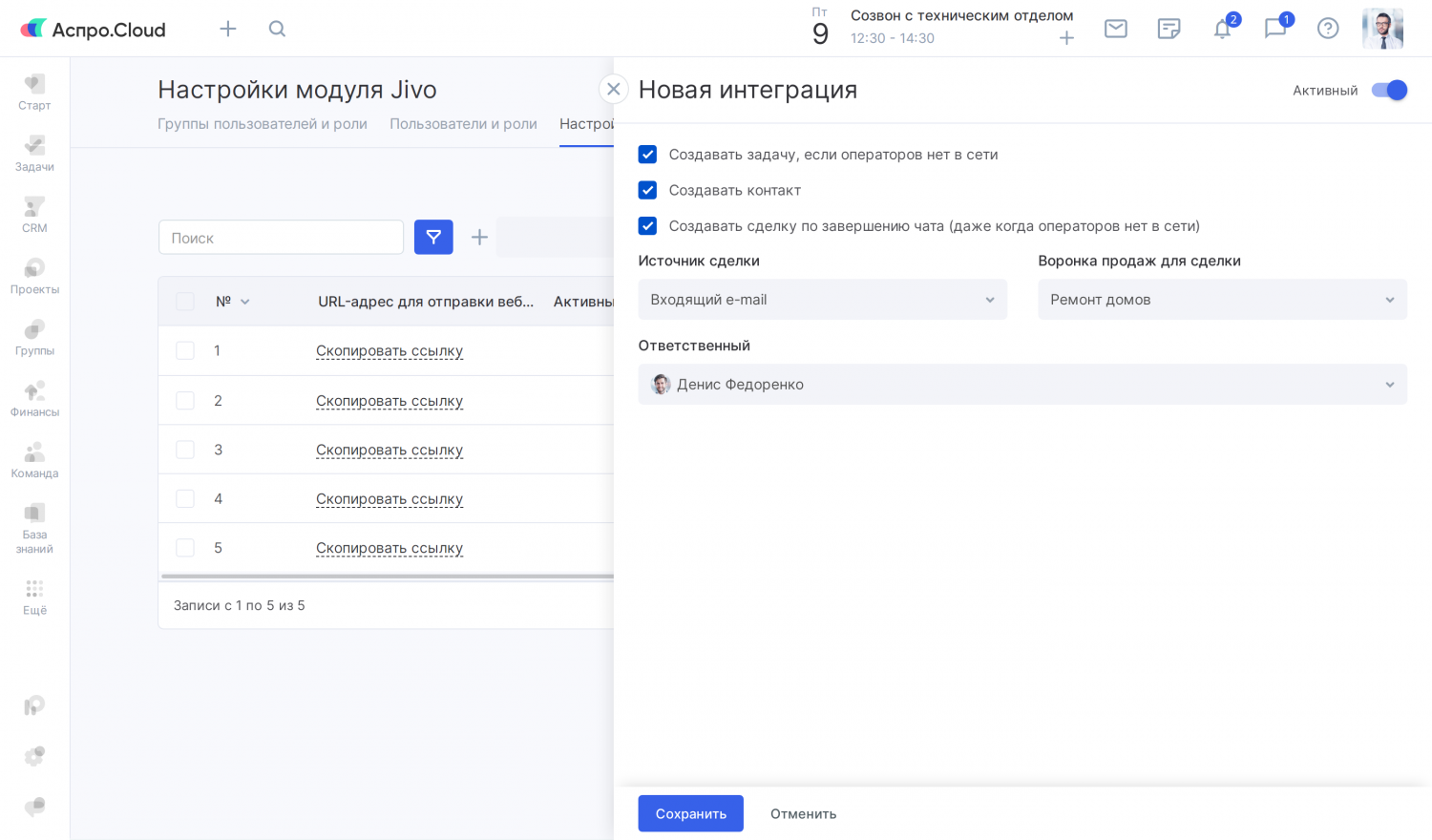Switch to Пользователи и роли tab
Viewport: 1432px width, 840px height.
[463, 124]
